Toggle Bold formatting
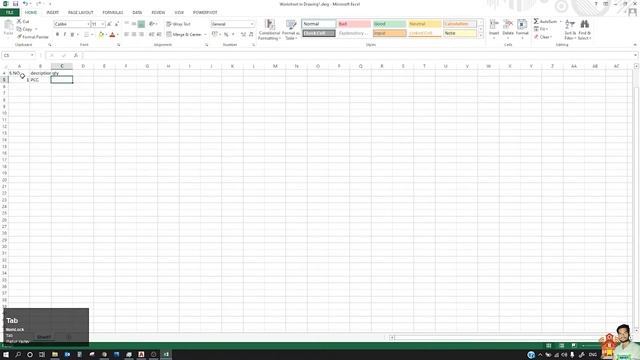This screenshot has width=640, height=360. tap(58, 35)
